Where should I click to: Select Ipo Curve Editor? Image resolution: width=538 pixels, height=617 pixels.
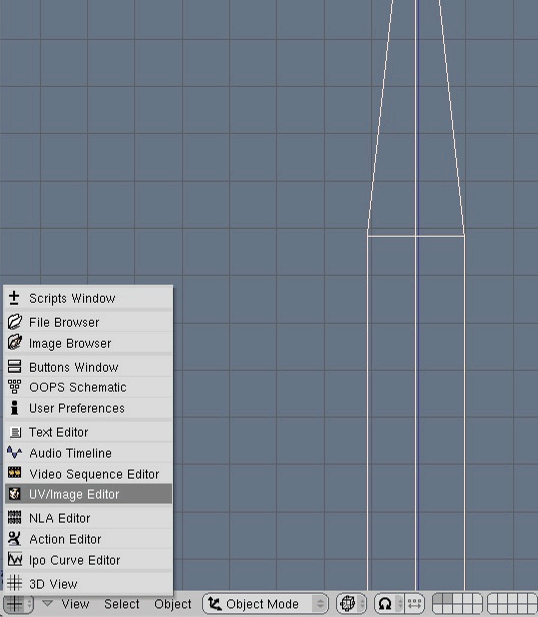(x=88, y=560)
